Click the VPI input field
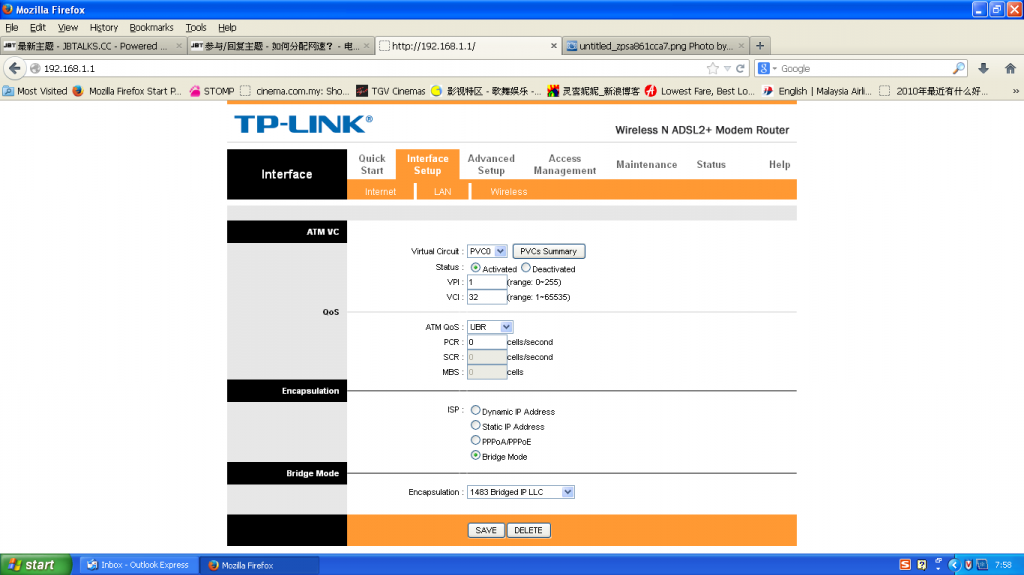Screen dimensions: 1024x575 486,282
